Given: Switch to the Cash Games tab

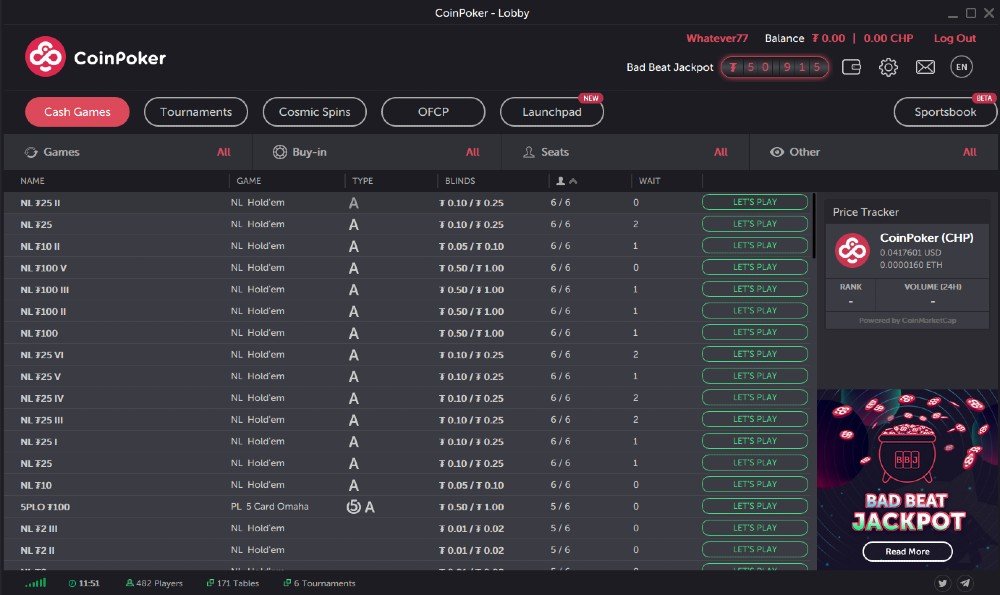Looking at the screenshot, I should tap(77, 112).
